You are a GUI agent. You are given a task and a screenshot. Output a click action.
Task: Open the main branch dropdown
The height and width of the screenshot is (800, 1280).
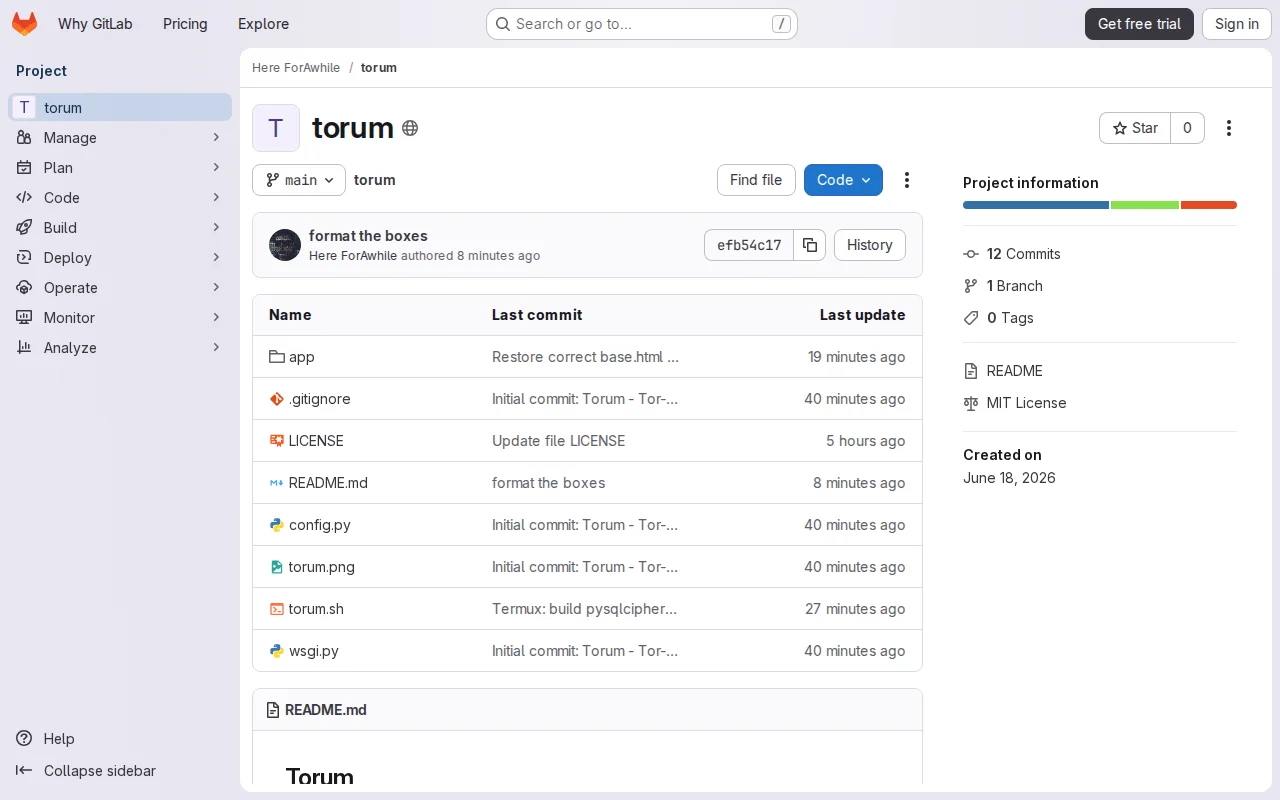pos(299,180)
